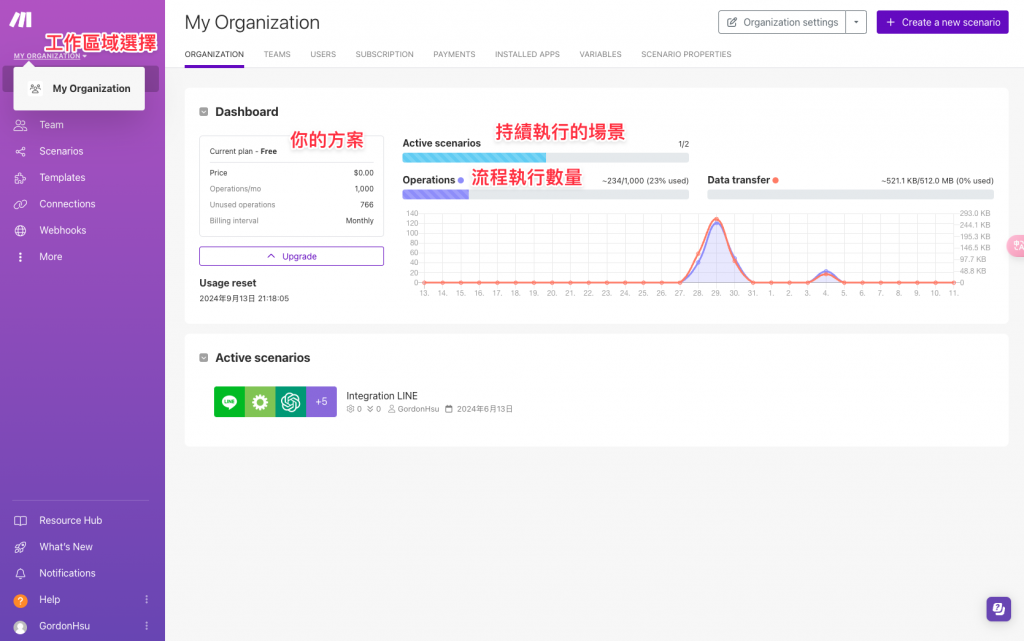Click the Make logo

(20, 20)
